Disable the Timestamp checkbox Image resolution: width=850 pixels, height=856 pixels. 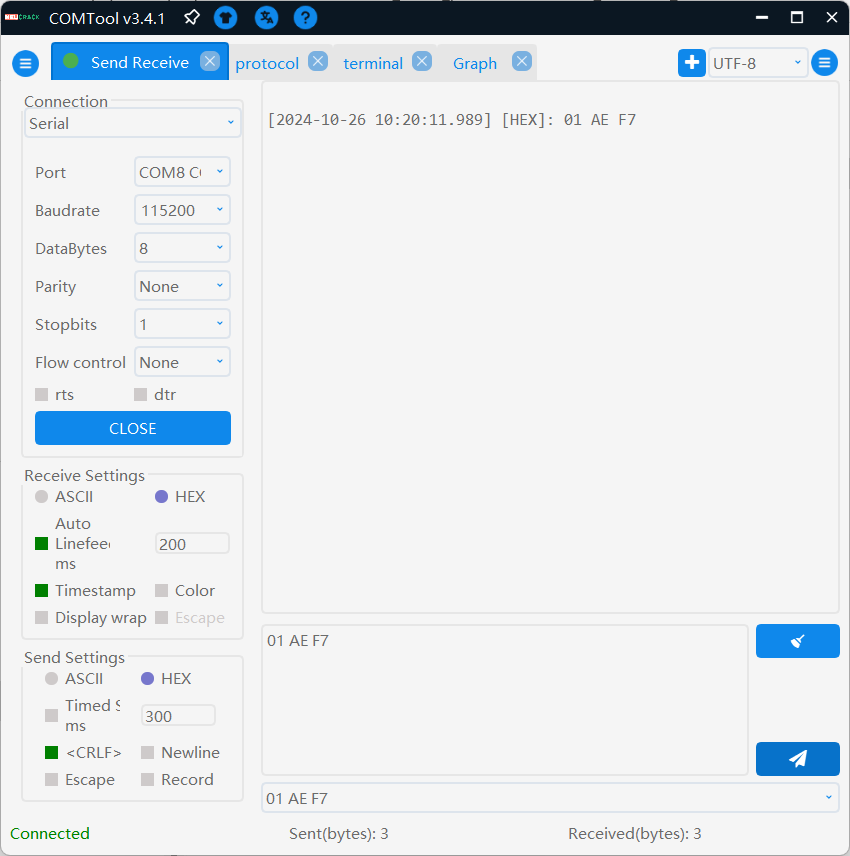[x=41, y=591]
